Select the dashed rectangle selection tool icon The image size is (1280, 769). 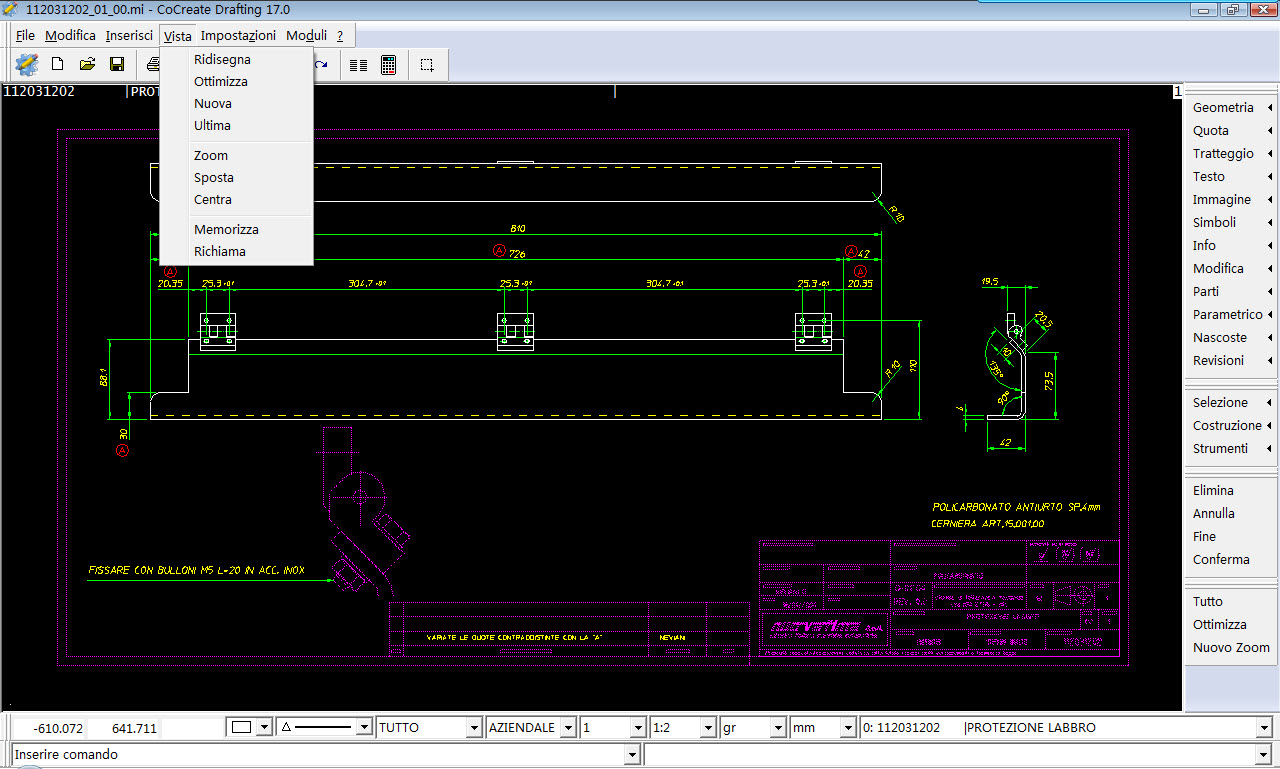(x=427, y=65)
